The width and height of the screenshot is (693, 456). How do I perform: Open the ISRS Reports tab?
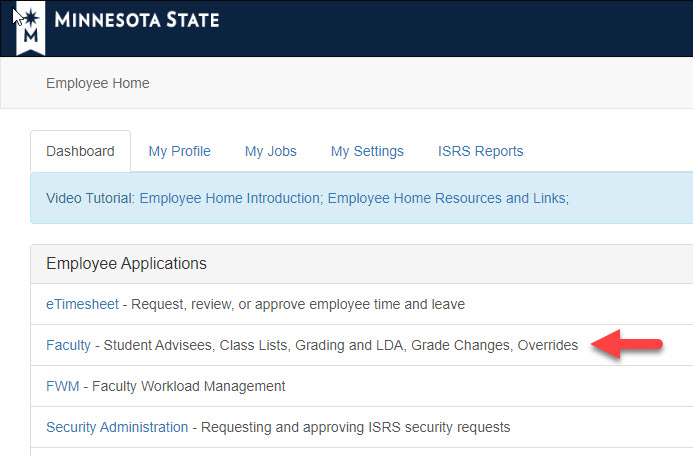pyautogui.click(x=480, y=151)
